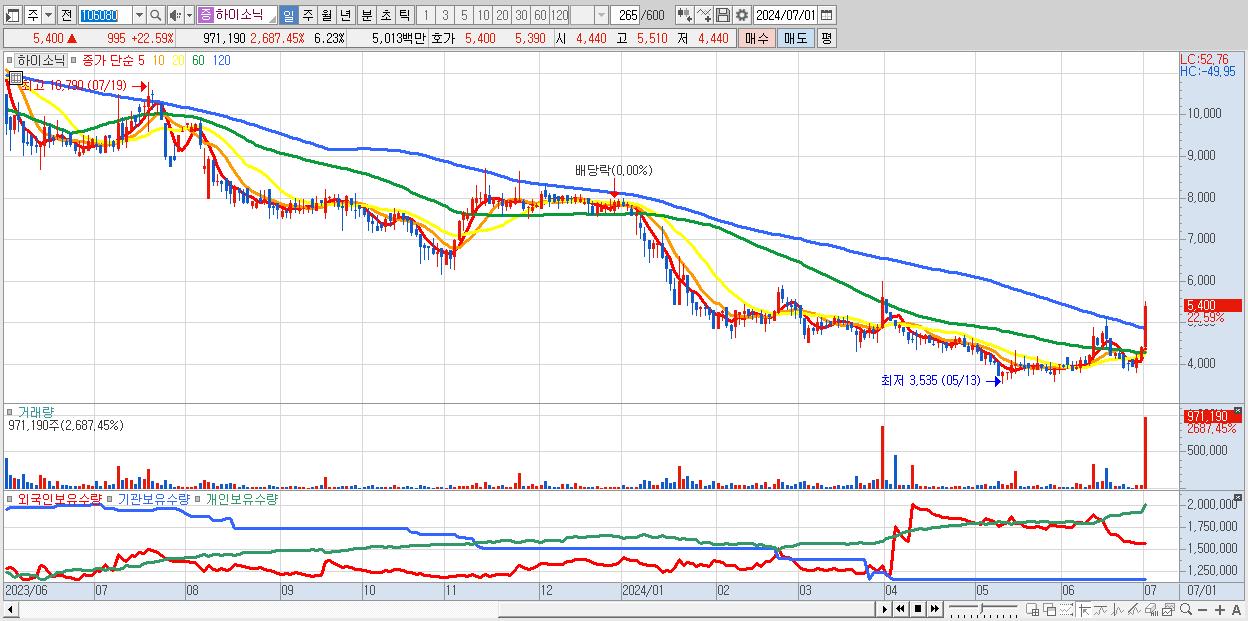The width and height of the screenshot is (1248, 621).
Task: Open stock code history dropdown arrow
Action: 139,15
